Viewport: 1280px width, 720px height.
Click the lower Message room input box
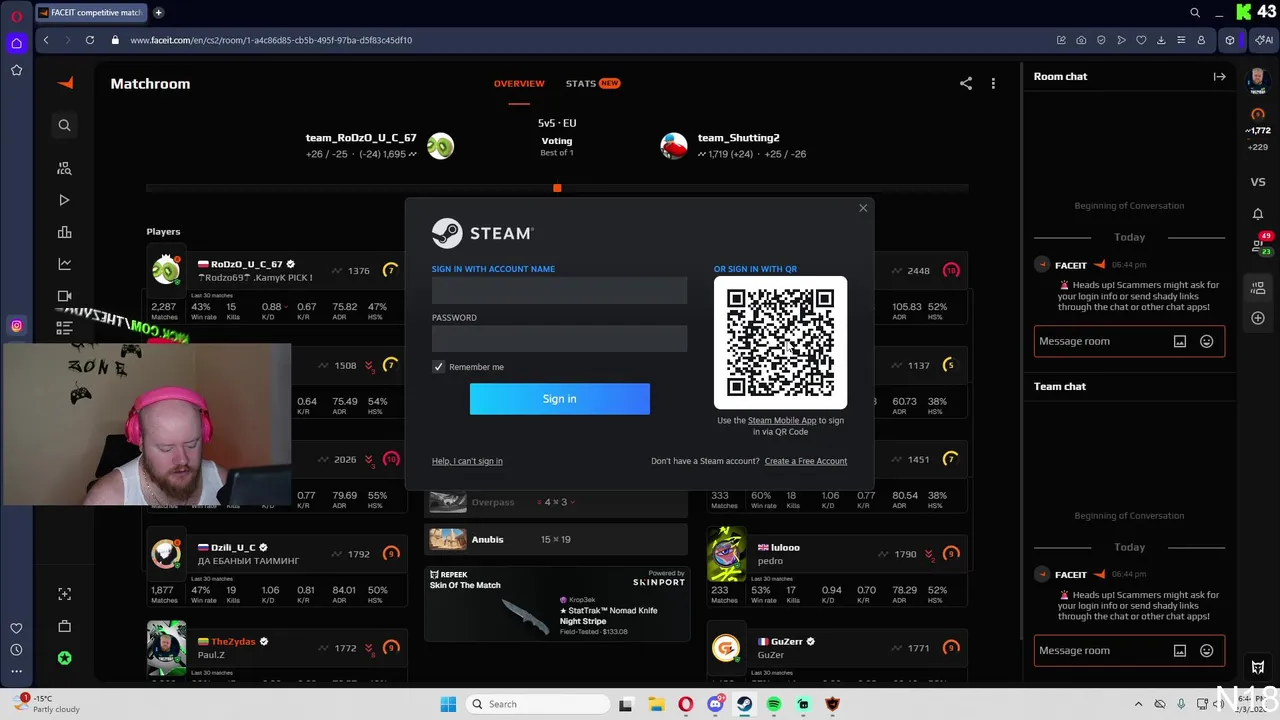(1129, 650)
